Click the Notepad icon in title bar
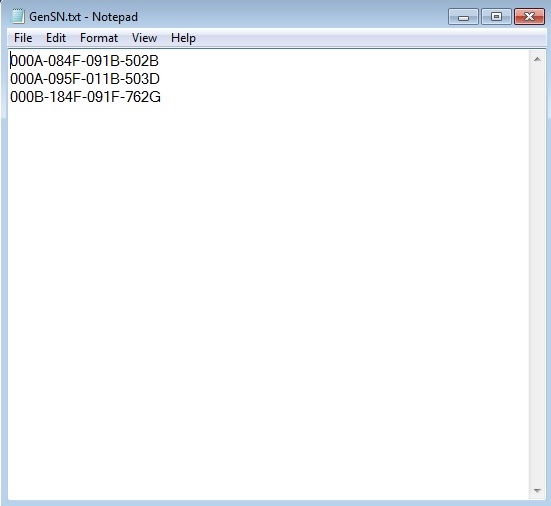The image size is (551, 506). (17, 17)
